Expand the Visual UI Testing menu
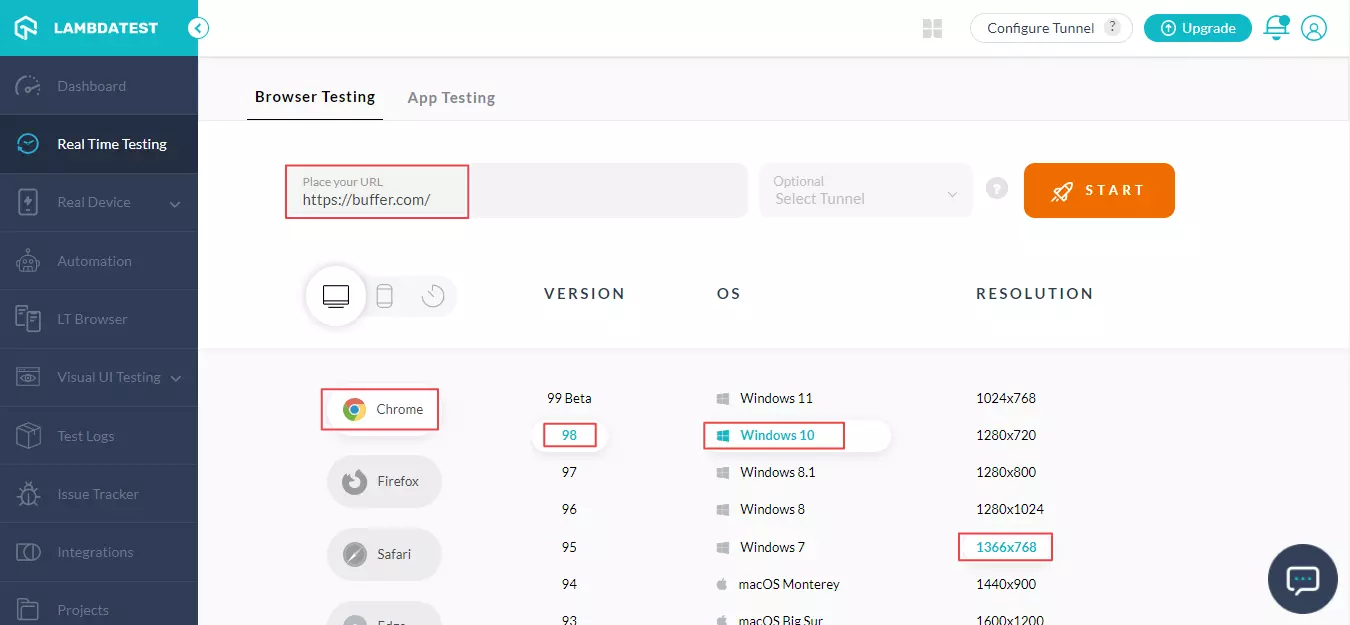This screenshot has height=625, width=1350. (176, 378)
